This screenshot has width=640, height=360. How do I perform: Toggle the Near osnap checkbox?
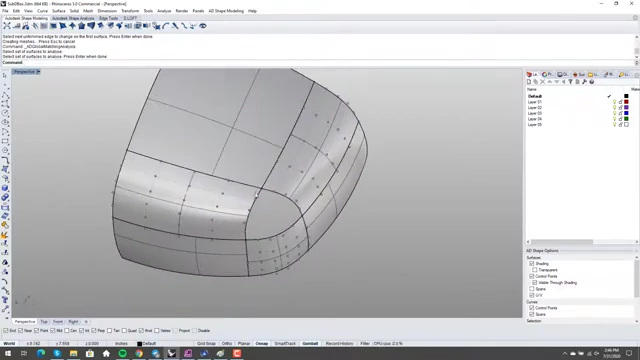click(x=20, y=331)
